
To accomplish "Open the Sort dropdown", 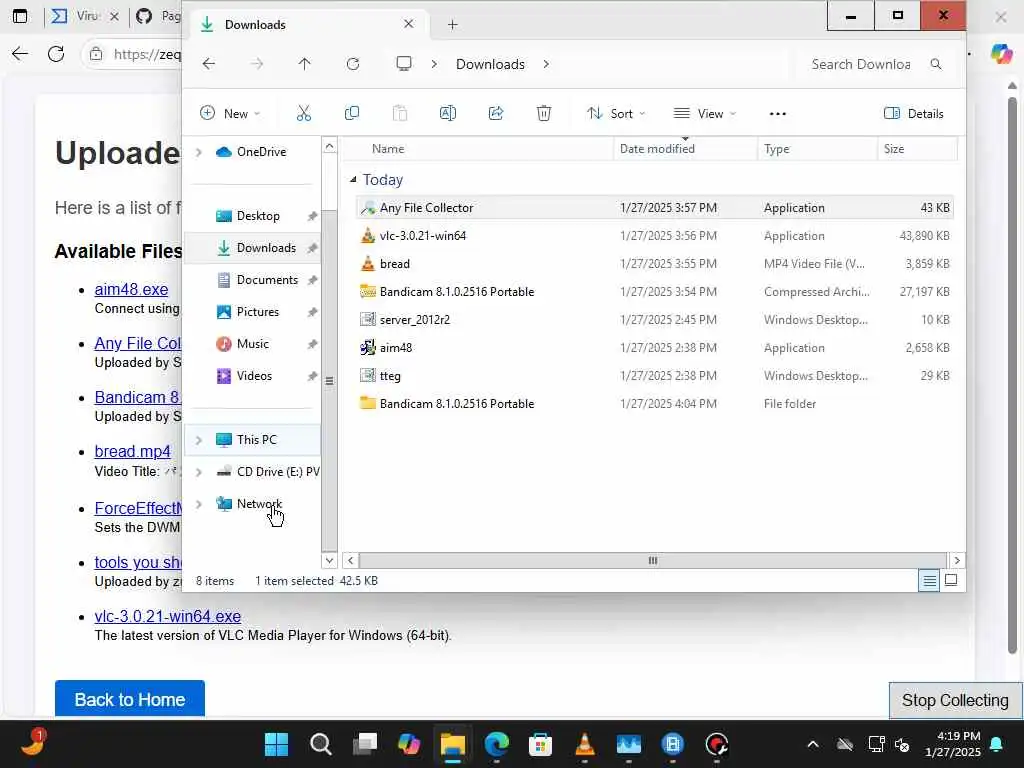I will coord(616,114).
